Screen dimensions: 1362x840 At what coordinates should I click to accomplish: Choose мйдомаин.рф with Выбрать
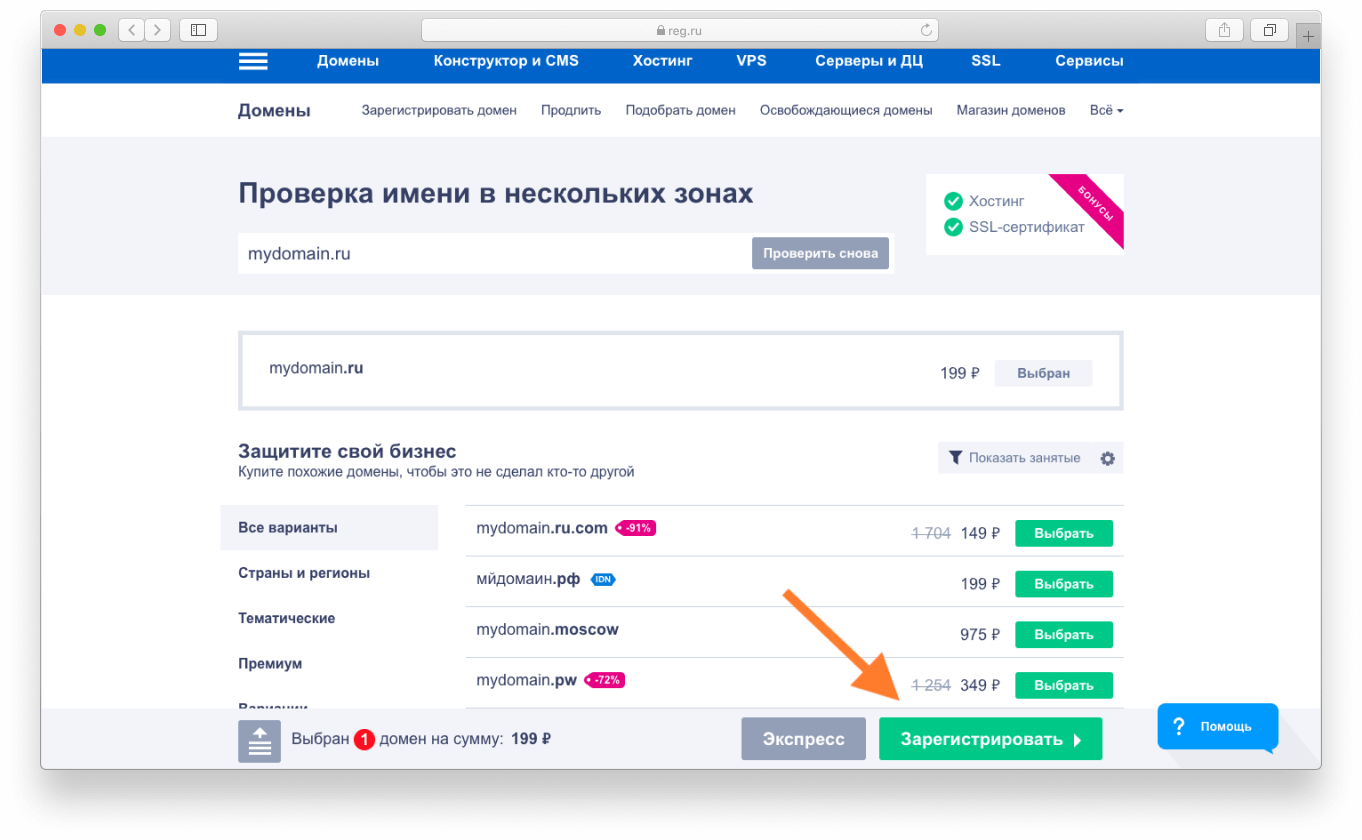click(x=1063, y=584)
